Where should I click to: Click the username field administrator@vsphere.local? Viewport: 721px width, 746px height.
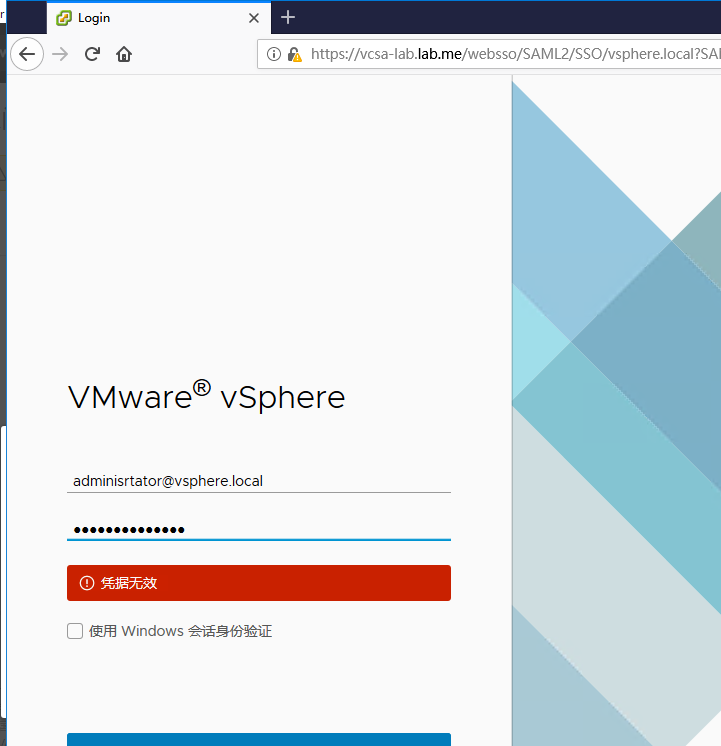pyautogui.click(x=259, y=481)
